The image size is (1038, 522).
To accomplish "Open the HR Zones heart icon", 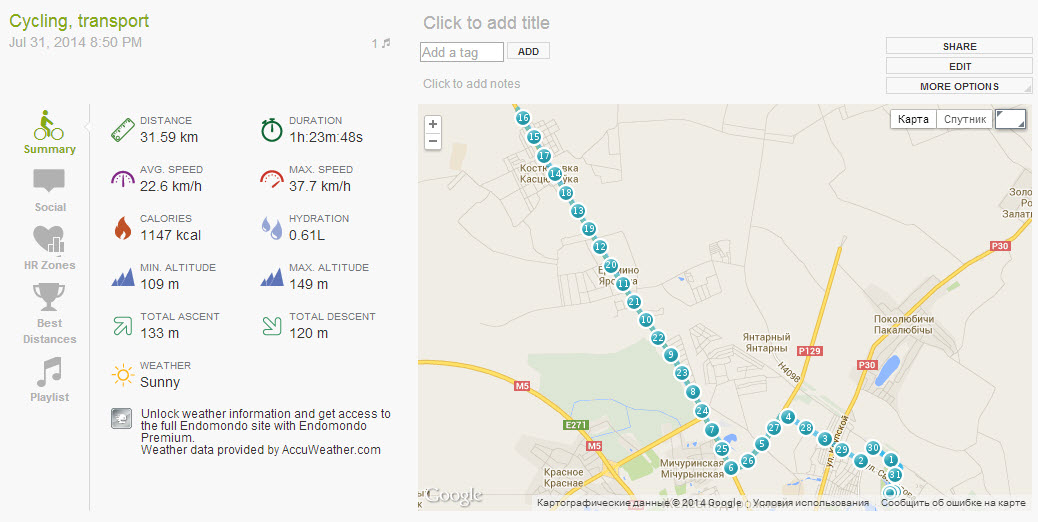I will click(x=49, y=240).
